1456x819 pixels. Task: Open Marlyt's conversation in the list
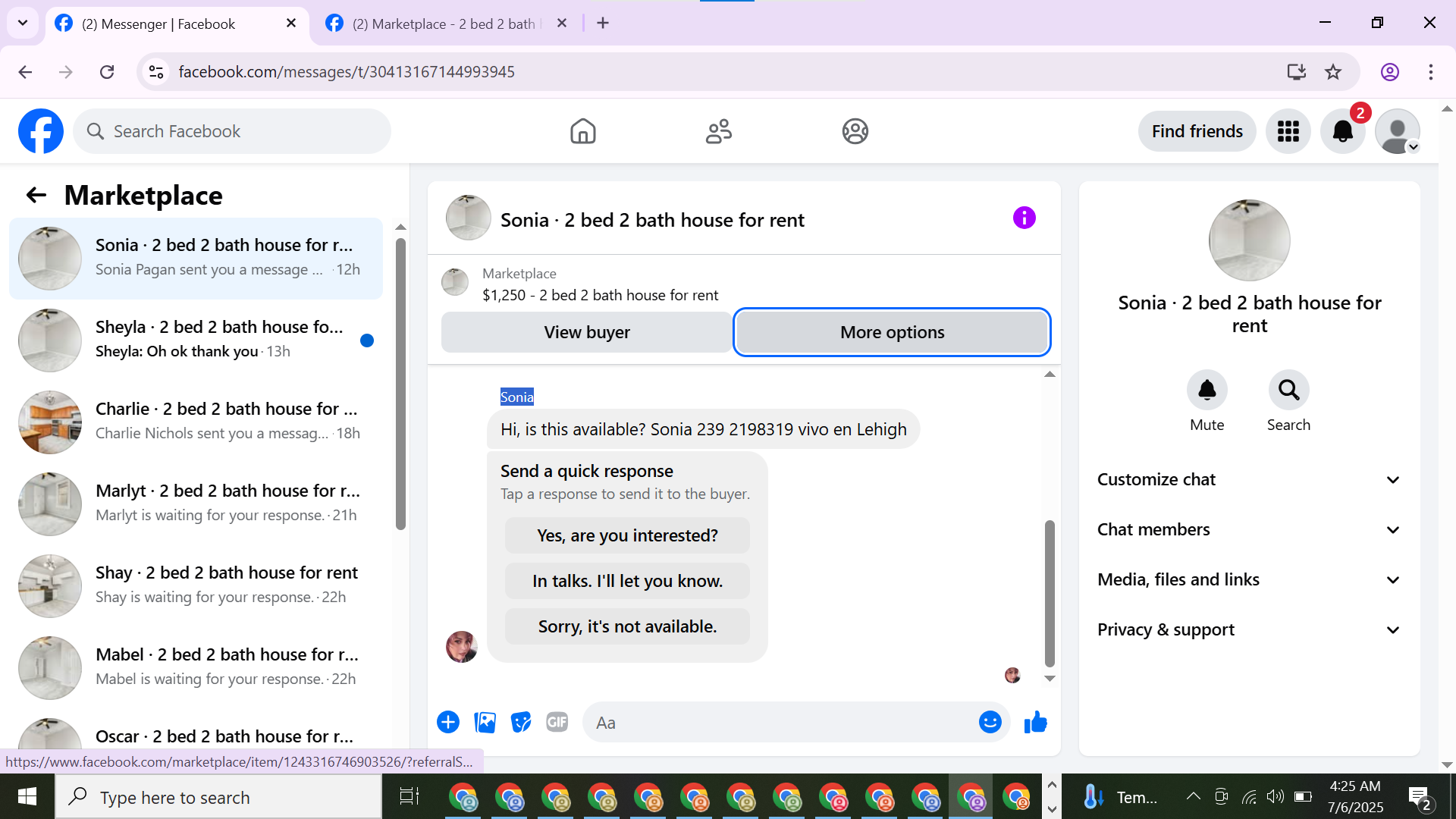point(196,504)
